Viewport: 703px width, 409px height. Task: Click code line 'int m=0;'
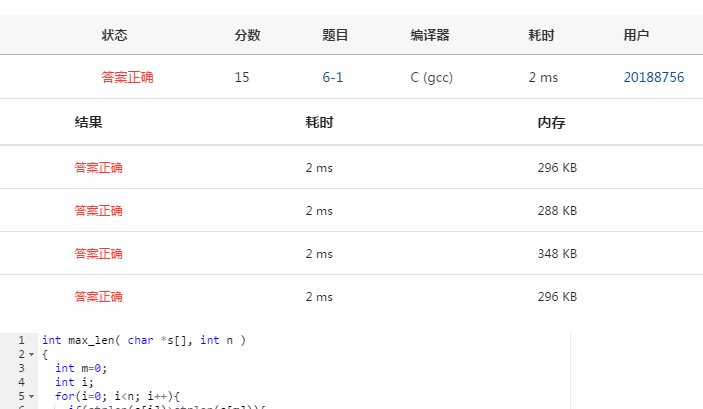(x=81, y=368)
